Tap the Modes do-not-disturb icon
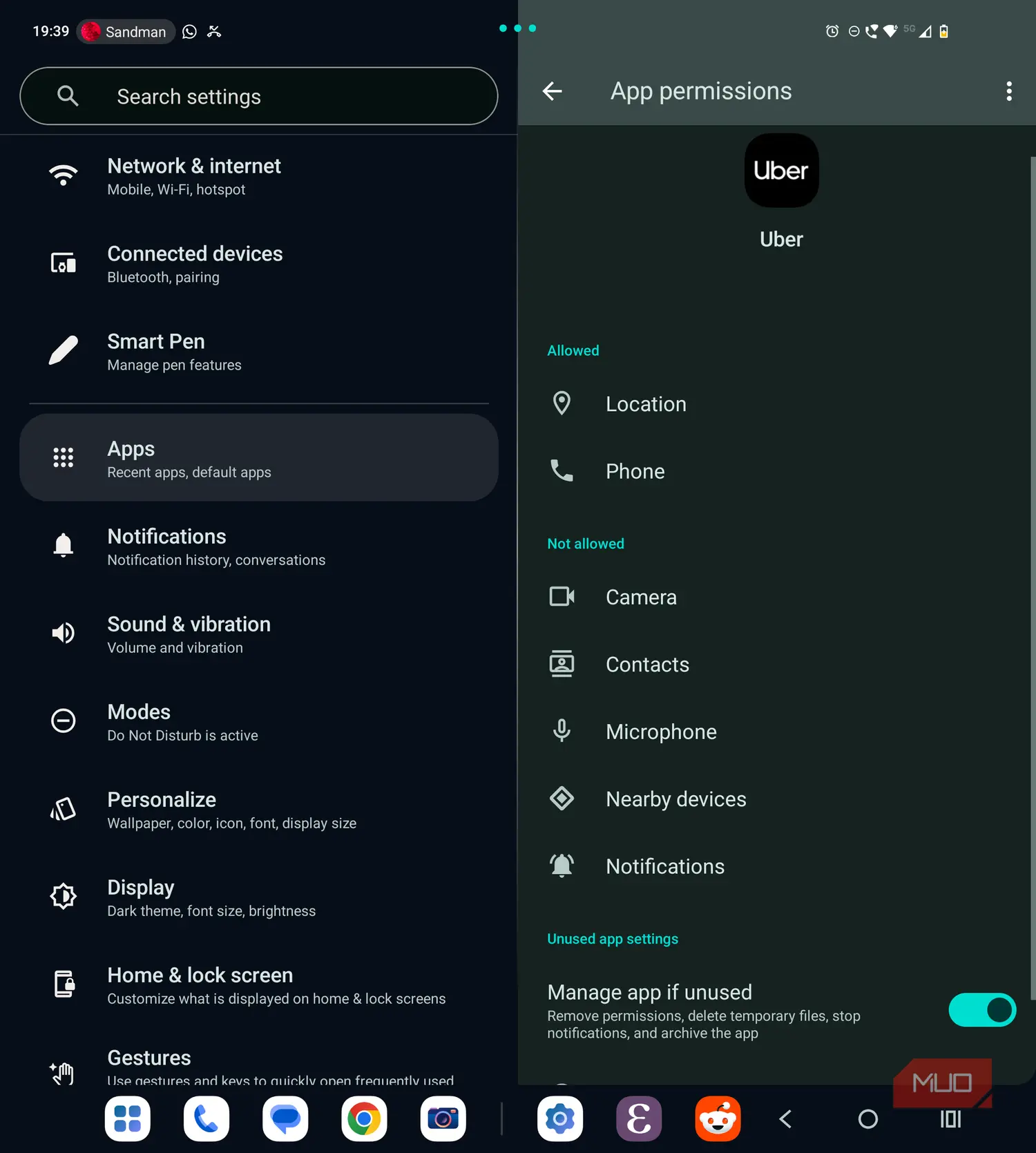Image resolution: width=1036 pixels, height=1153 pixels. point(63,721)
